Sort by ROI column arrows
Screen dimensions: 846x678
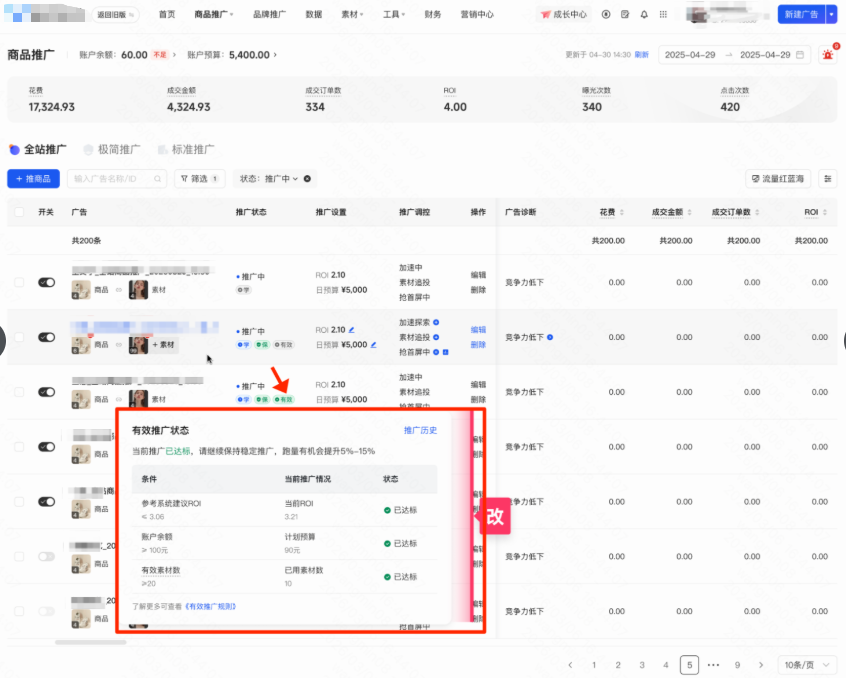(x=824, y=213)
